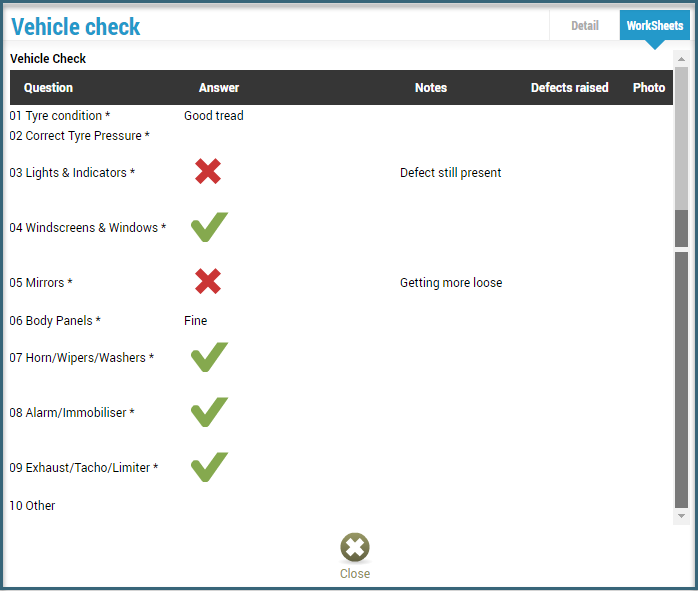Screen dimensions: 698x591
Task: Click the green tick for Exhaust/Tacho/Limiter
Action: [x=209, y=467]
